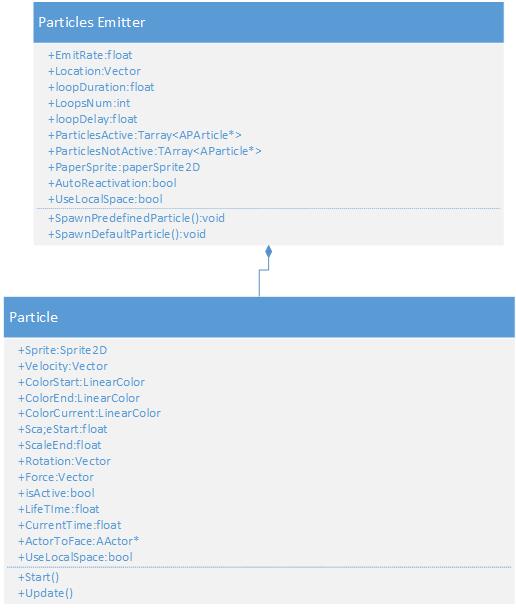This screenshot has width=516, height=608.
Task: Click the loopDuration:float attribute
Action: coord(101,87)
